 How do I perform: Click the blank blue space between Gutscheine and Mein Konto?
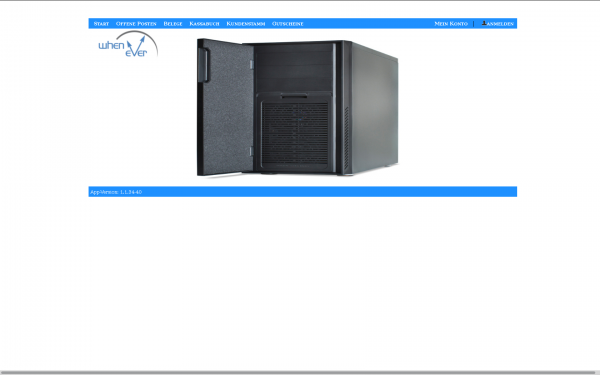pos(368,24)
